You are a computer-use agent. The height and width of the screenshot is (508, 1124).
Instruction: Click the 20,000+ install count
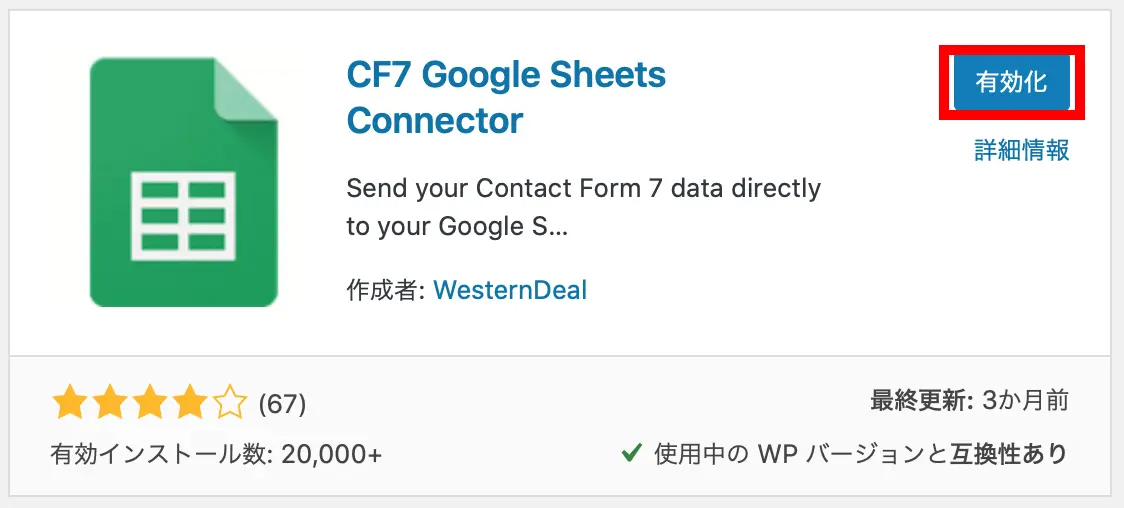point(331,454)
